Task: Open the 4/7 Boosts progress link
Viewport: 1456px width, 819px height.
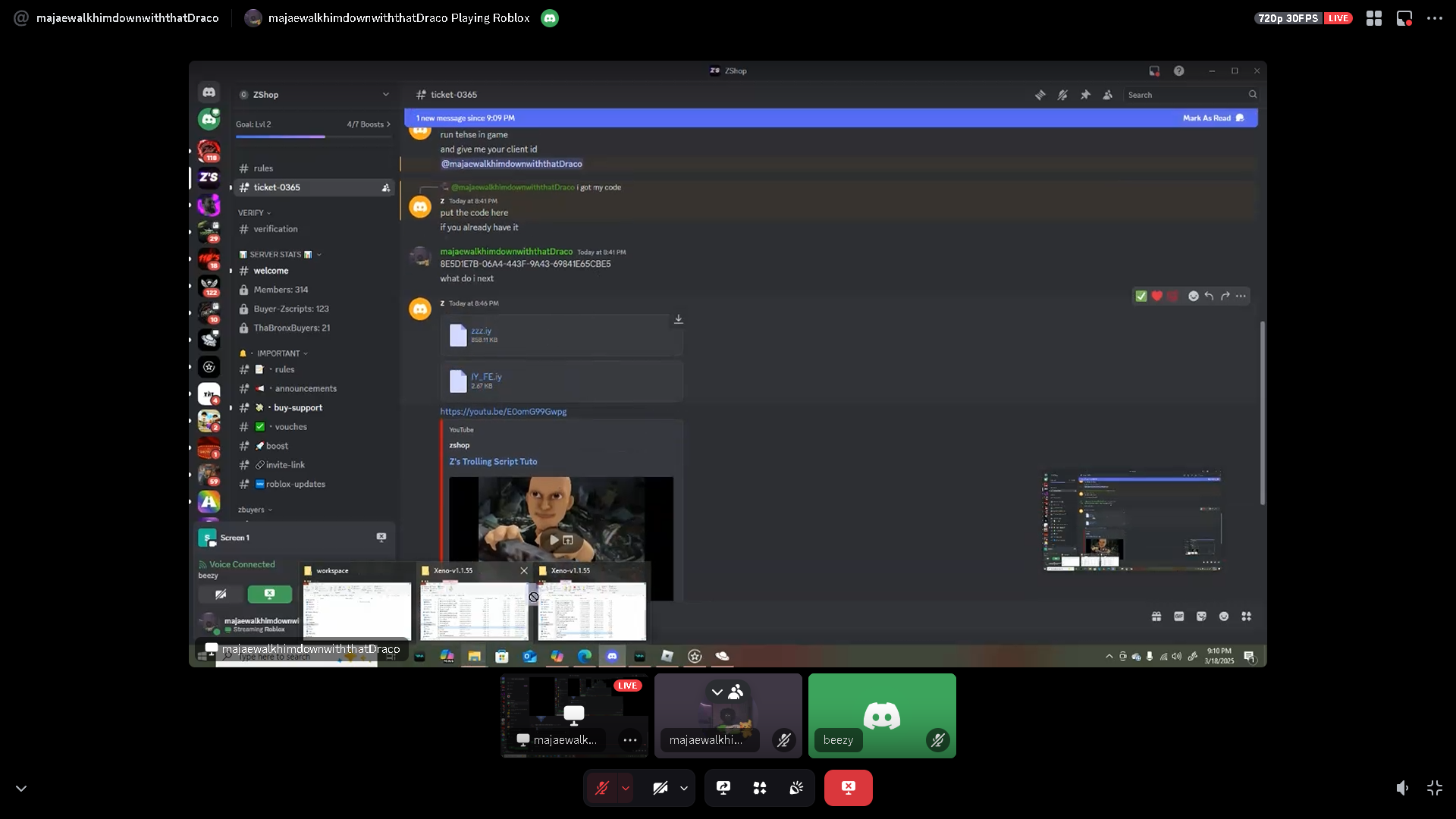Action: pyautogui.click(x=369, y=124)
